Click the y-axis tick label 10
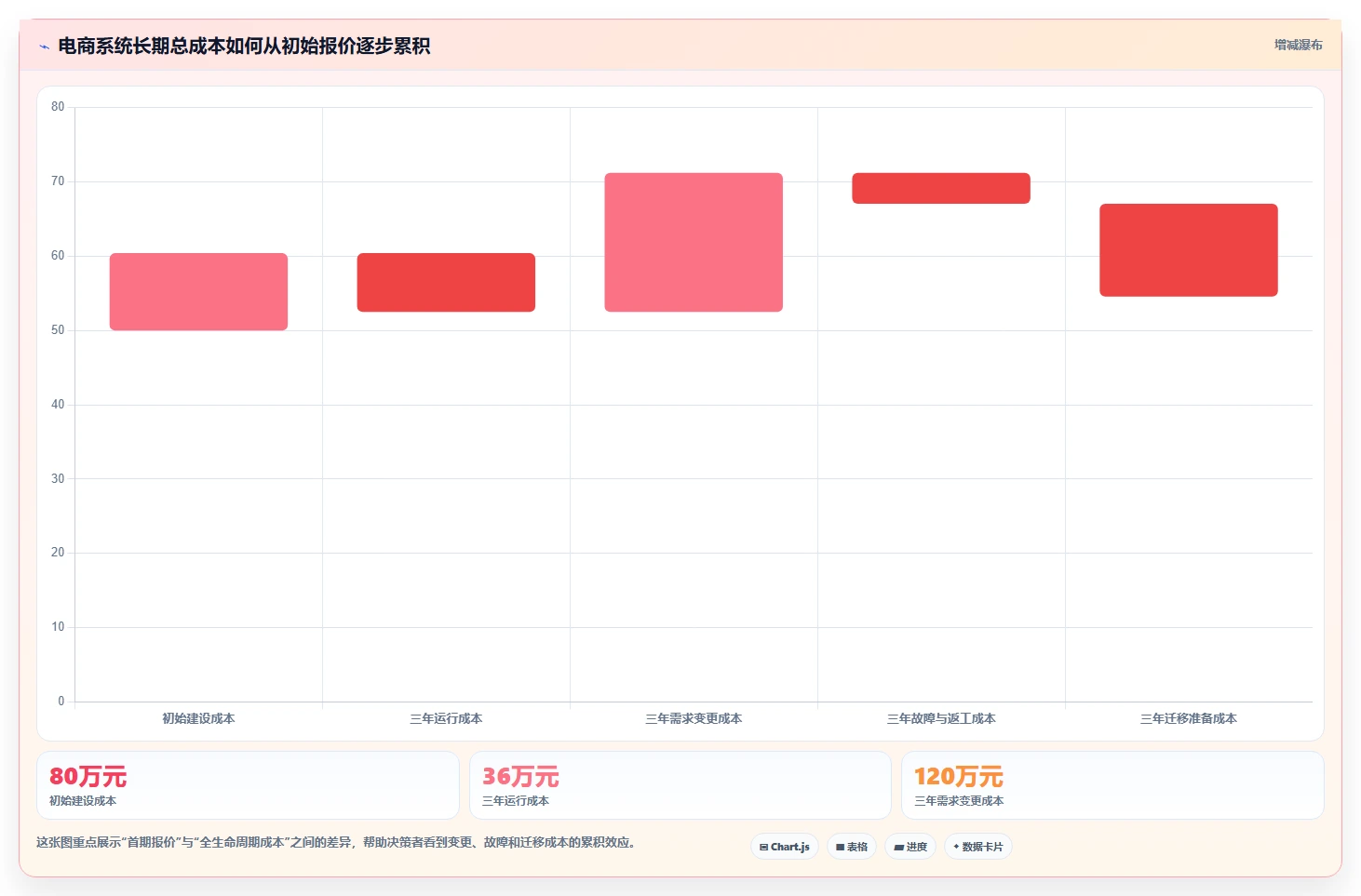 tap(58, 627)
